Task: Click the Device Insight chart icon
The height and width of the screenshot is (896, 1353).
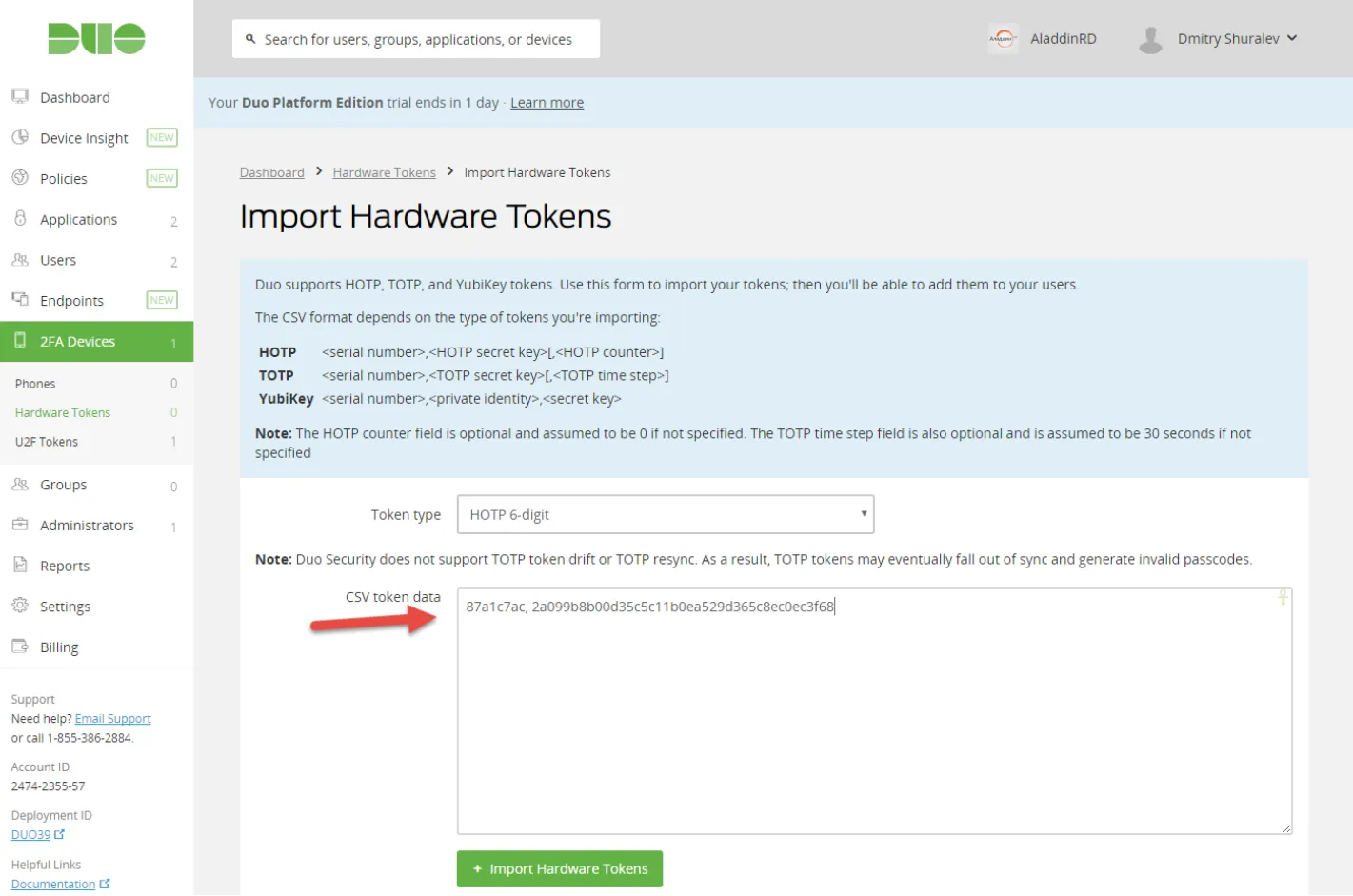Action: tap(20, 137)
